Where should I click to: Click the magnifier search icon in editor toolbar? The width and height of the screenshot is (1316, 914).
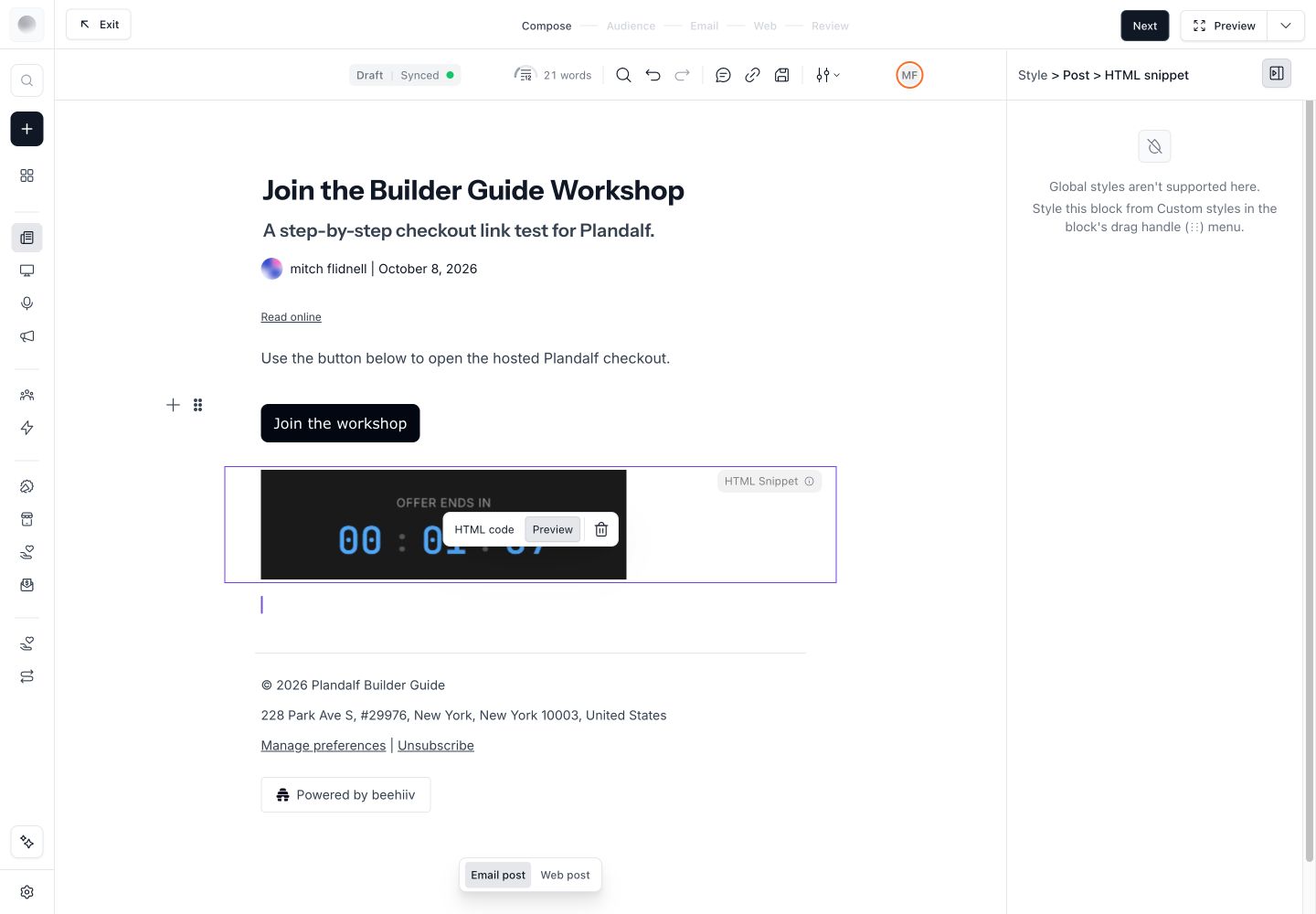click(623, 75)
